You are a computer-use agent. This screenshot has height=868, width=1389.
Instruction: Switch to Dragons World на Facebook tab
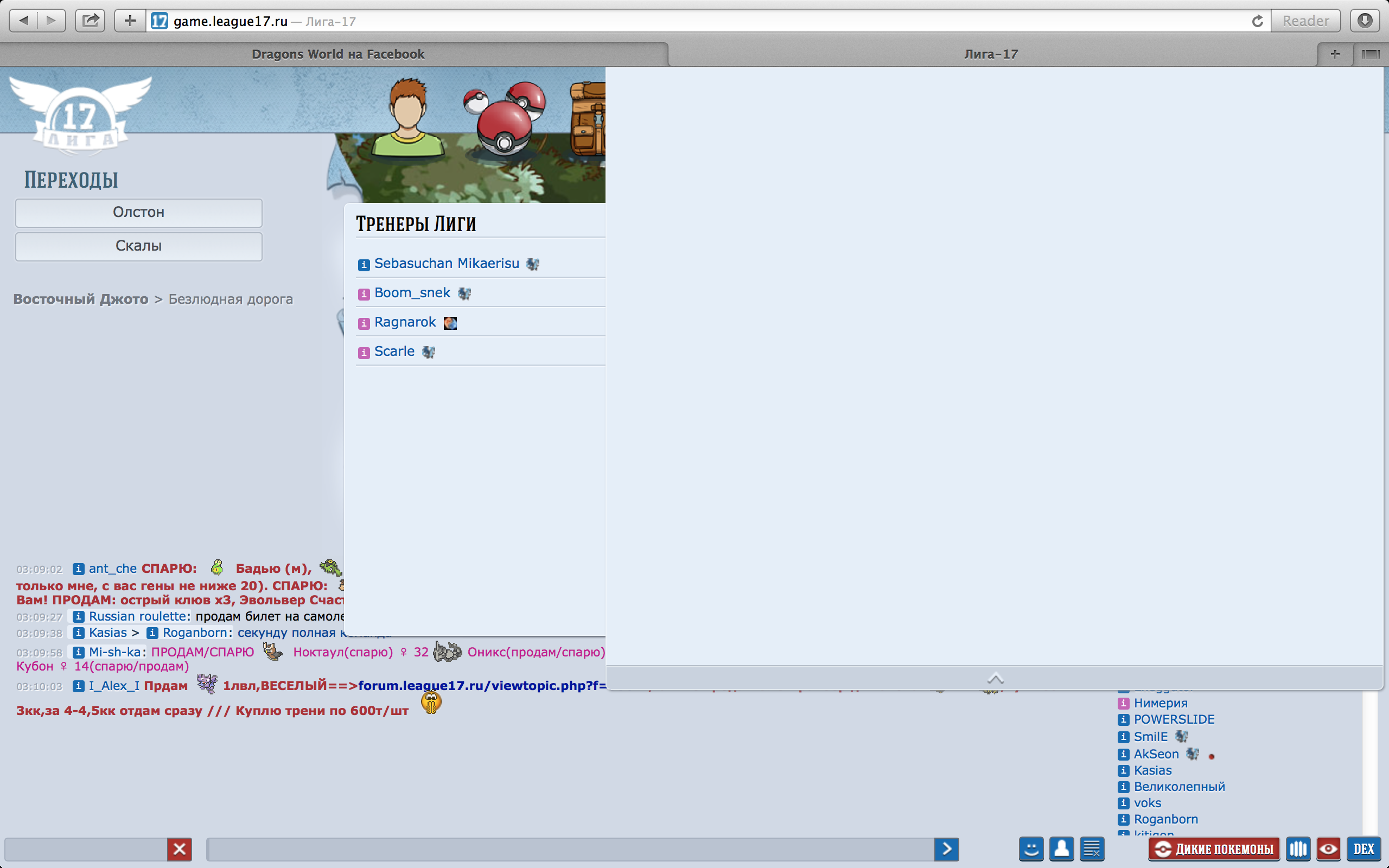337,54
